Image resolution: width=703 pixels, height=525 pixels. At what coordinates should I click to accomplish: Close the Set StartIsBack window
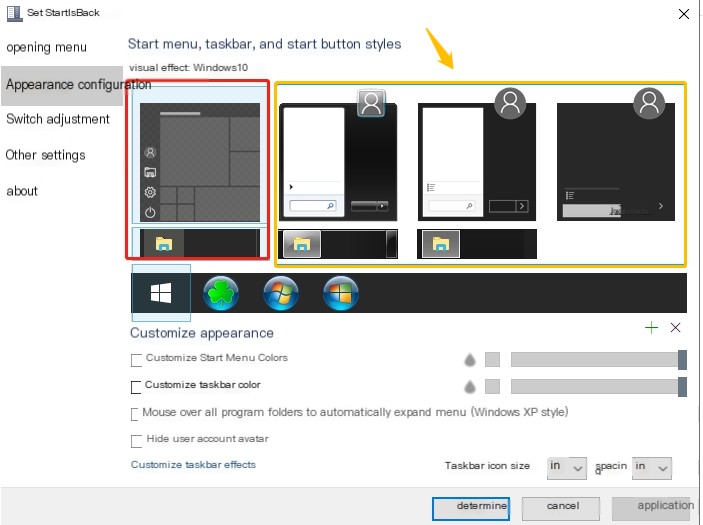pos(684,14)
